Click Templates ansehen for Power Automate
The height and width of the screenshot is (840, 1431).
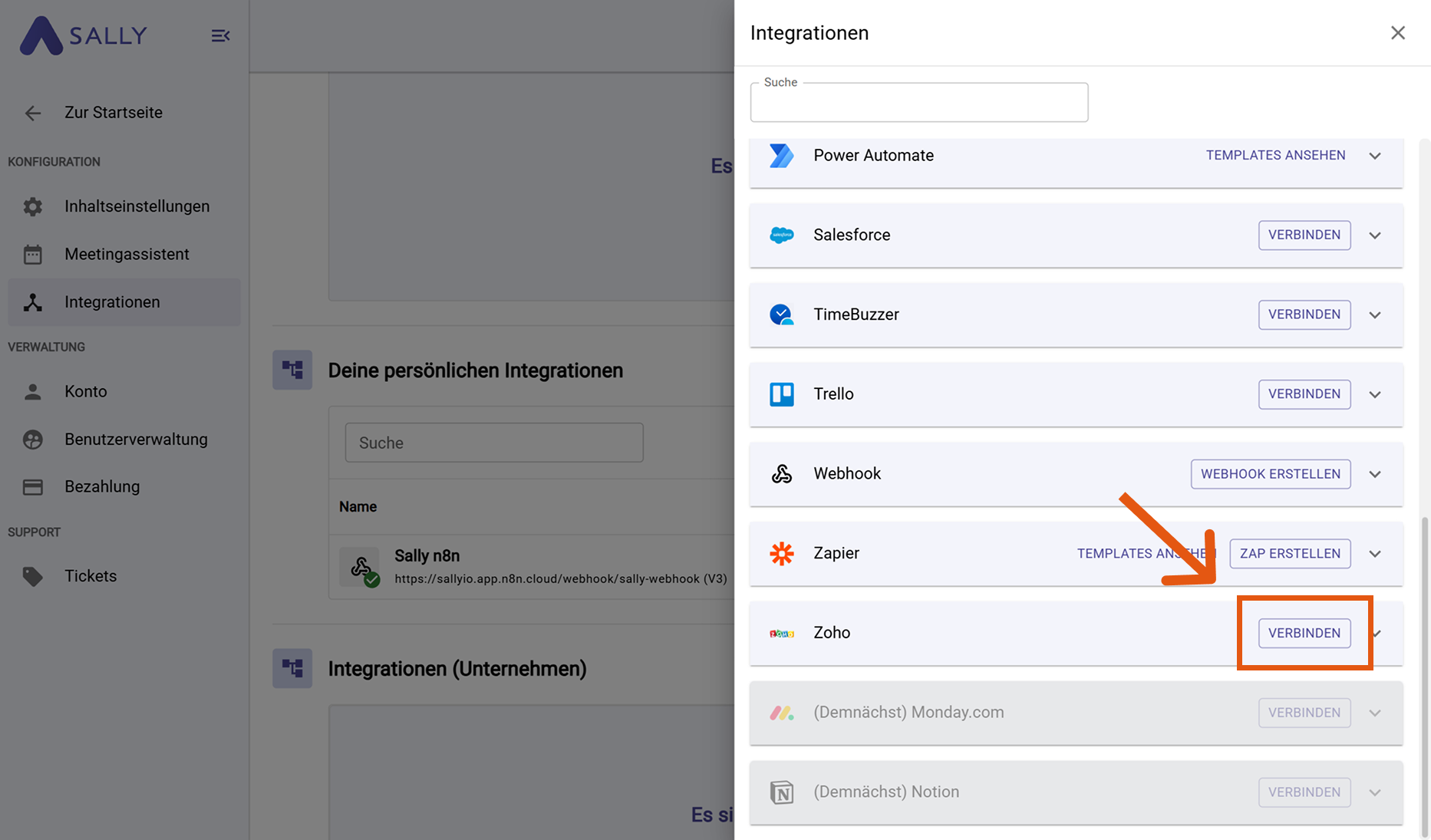click(x=1275, y=155)
